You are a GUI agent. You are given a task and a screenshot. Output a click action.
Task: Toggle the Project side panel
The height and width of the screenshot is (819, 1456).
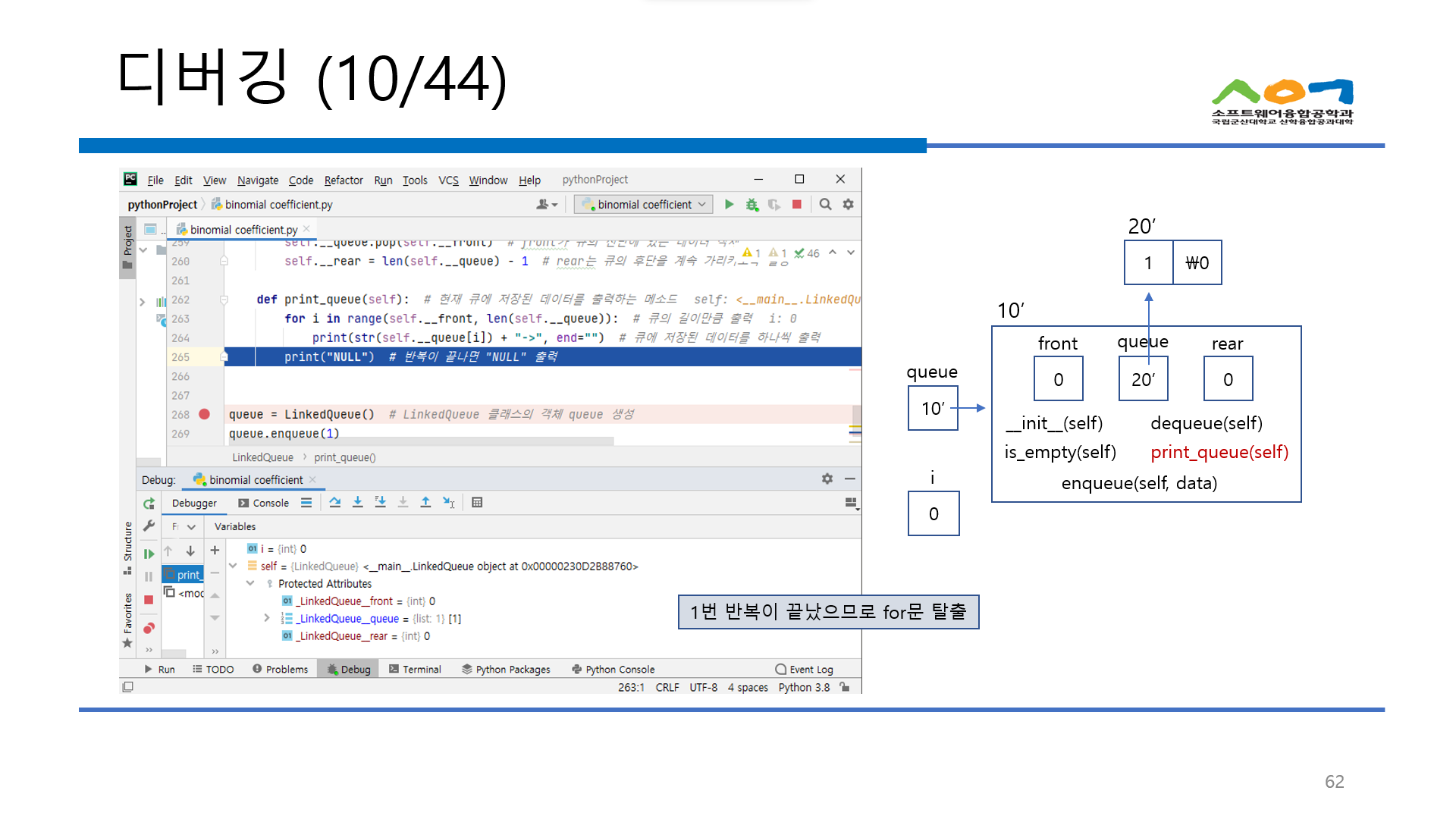pyautogui.click(x=127, y=247)
